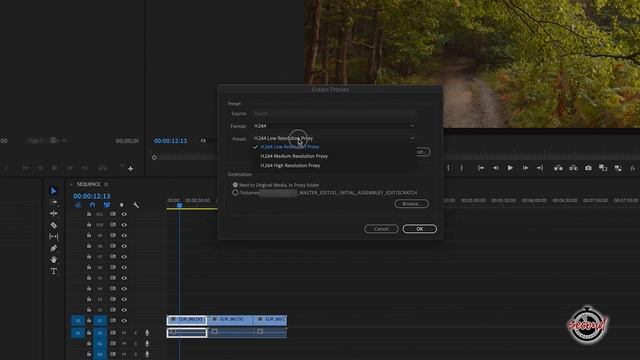Click the Lift button
The image size is (640, 360).
[558, 168]
